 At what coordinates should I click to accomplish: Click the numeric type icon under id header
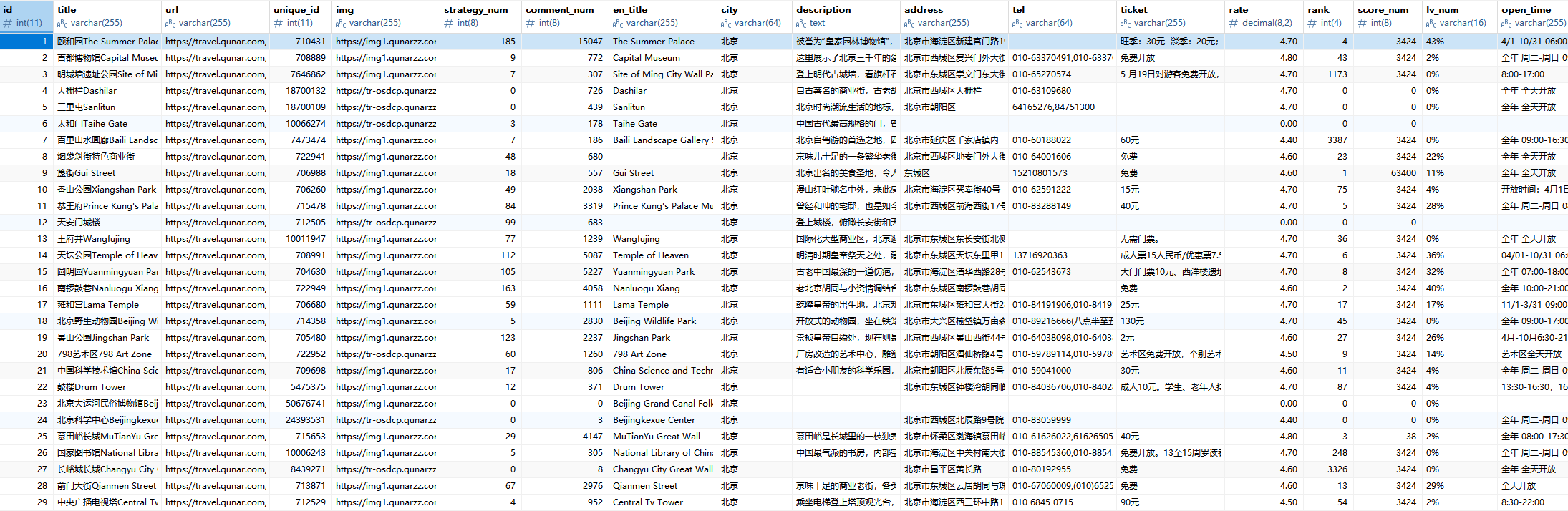8,23
